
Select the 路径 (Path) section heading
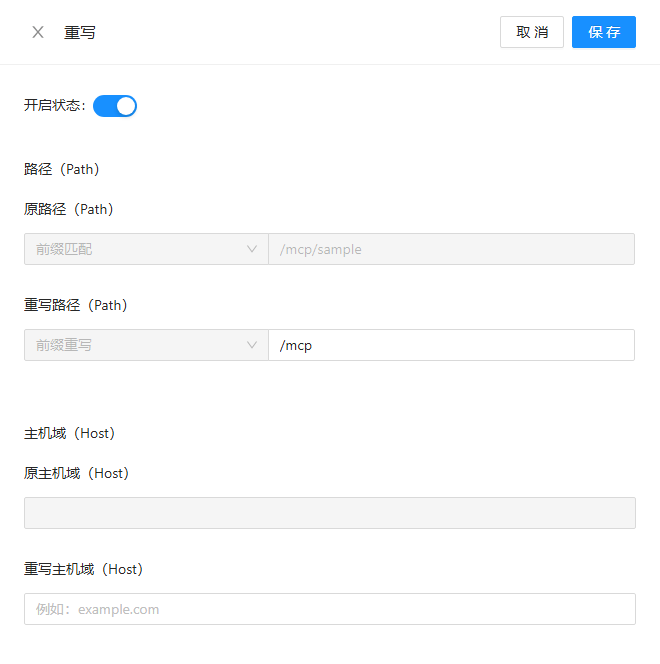[x=62, y=169]
